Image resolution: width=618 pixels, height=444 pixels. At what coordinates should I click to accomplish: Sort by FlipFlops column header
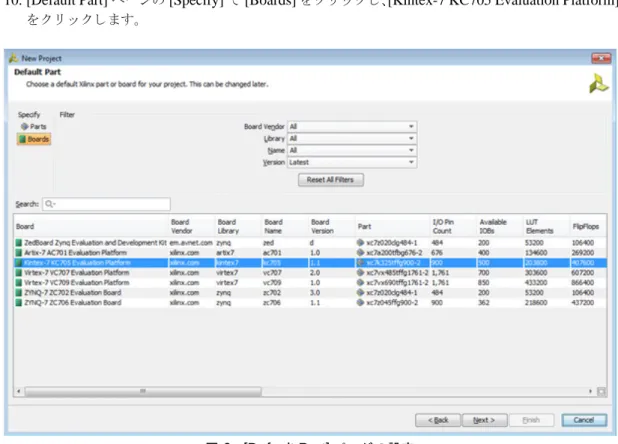coord(588,227)
